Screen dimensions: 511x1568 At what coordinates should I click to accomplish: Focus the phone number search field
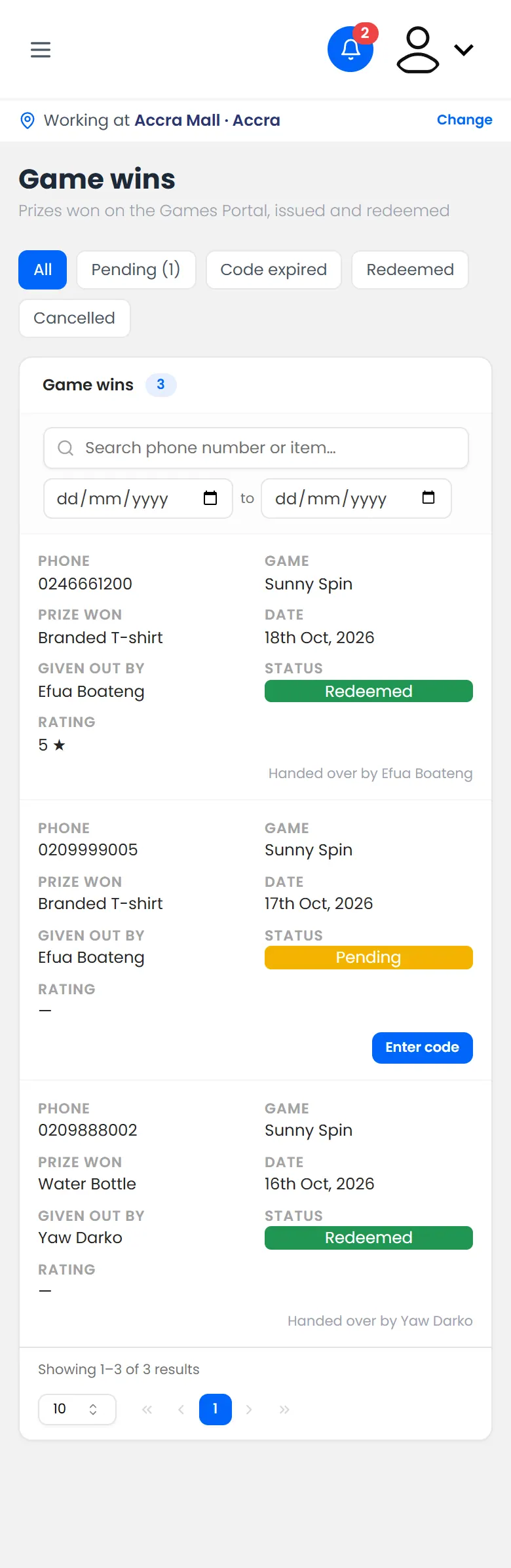pos(256,448)
